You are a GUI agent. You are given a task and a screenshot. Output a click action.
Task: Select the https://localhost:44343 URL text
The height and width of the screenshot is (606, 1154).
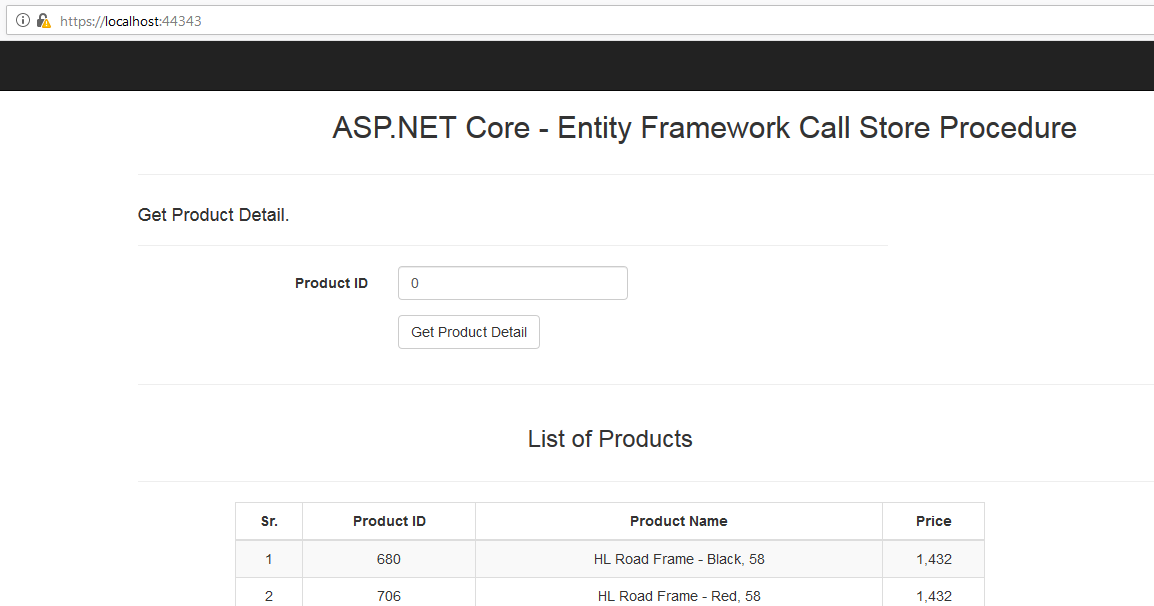pyautogui.click(x=130, y=20)
